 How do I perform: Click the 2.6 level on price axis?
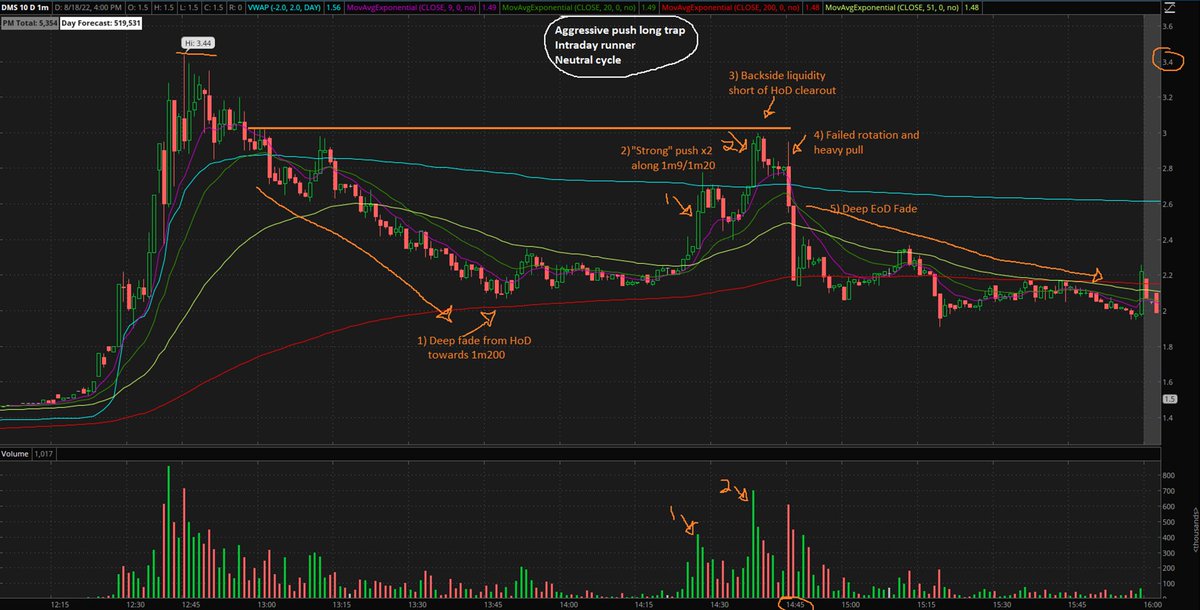(1167, 204)
